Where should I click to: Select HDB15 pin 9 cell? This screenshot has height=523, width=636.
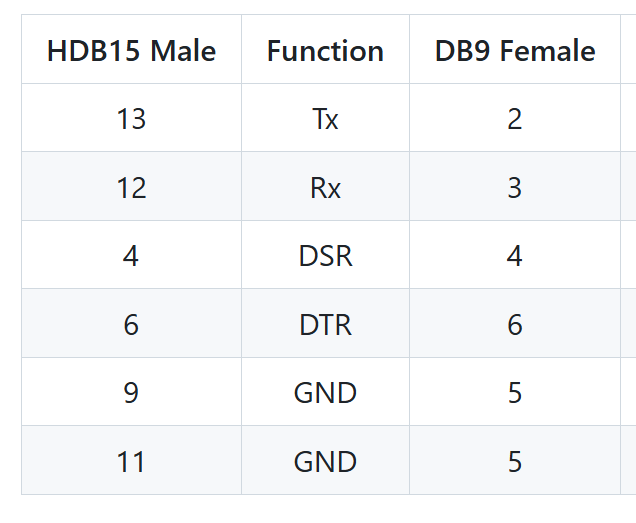131,392
